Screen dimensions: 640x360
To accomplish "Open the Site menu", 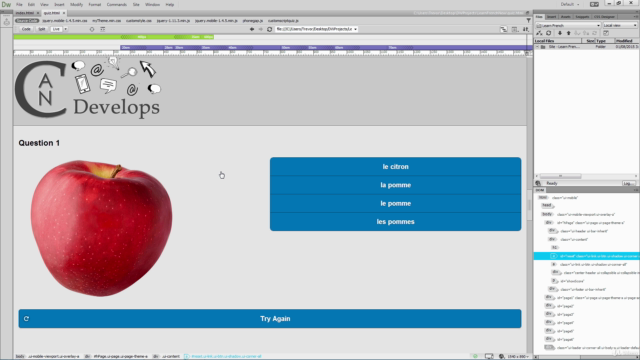I will pyautogui.click(x=136, y=4).
